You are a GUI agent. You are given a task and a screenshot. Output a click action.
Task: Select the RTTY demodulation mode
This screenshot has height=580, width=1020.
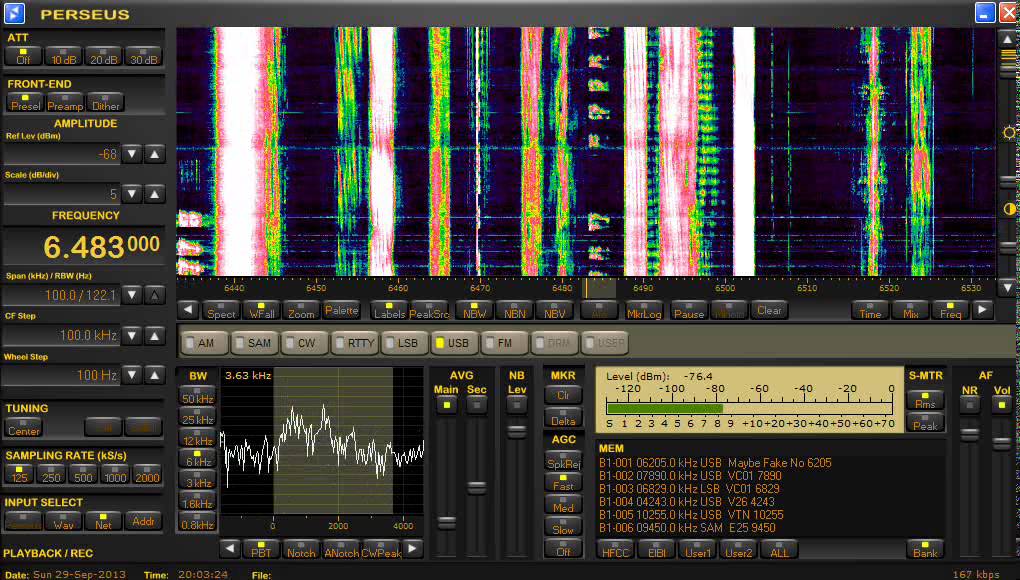click(x=355, y=343)
